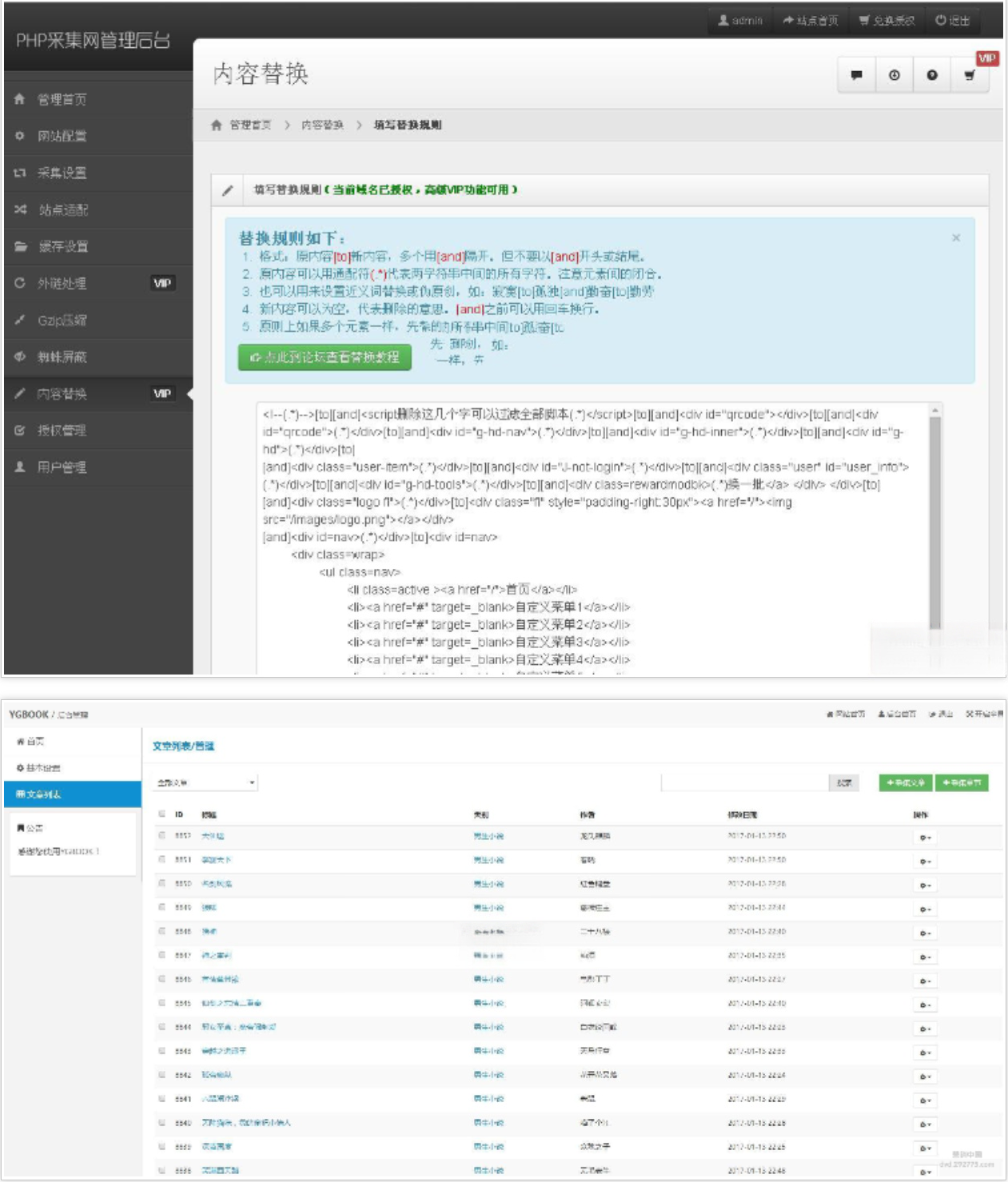Open 授权管理 in the sidebar
The width and height of the screenshot is (1008, 1182).
(x=98, y=430)
